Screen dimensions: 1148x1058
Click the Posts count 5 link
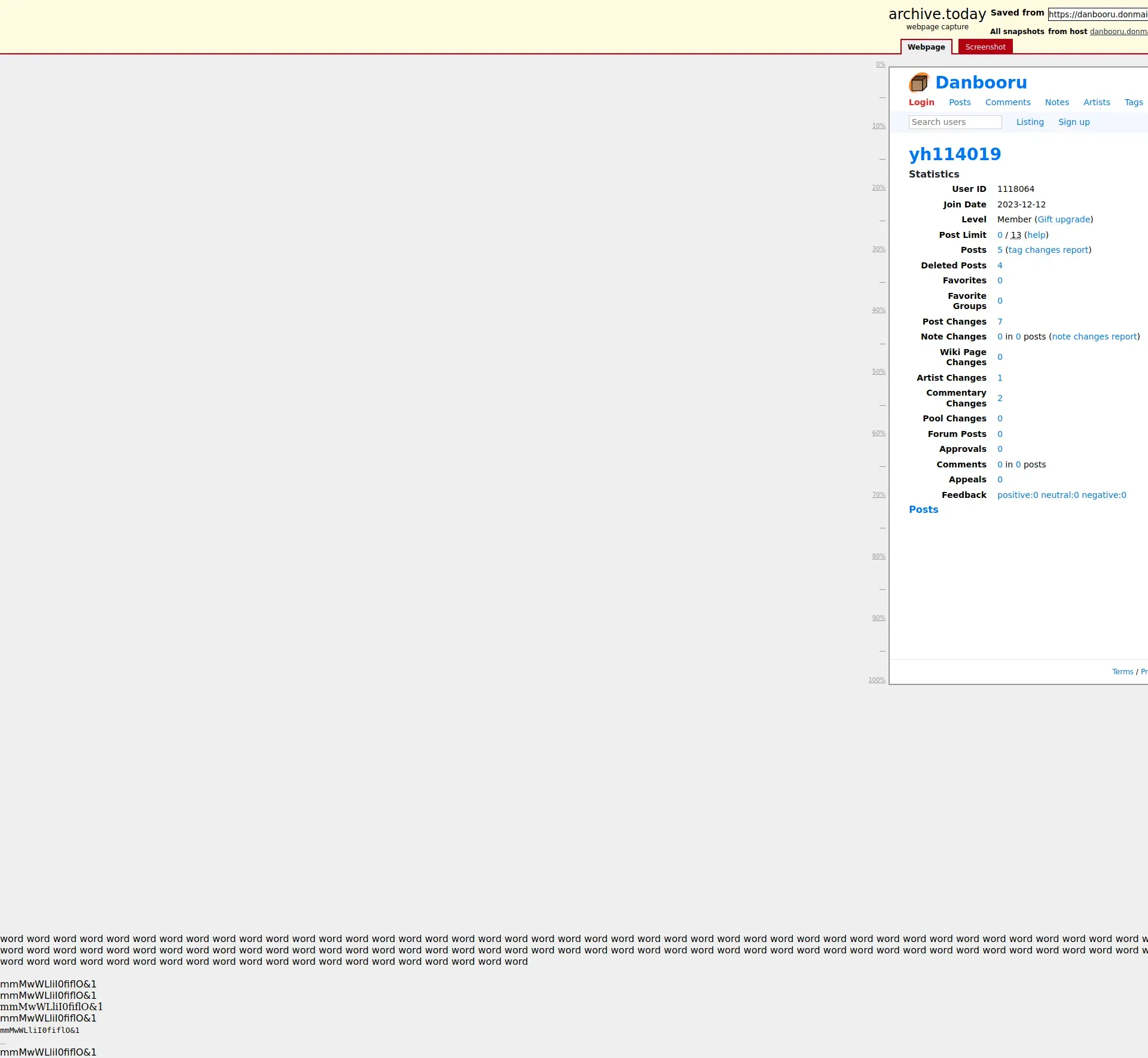coord(1000,250)
